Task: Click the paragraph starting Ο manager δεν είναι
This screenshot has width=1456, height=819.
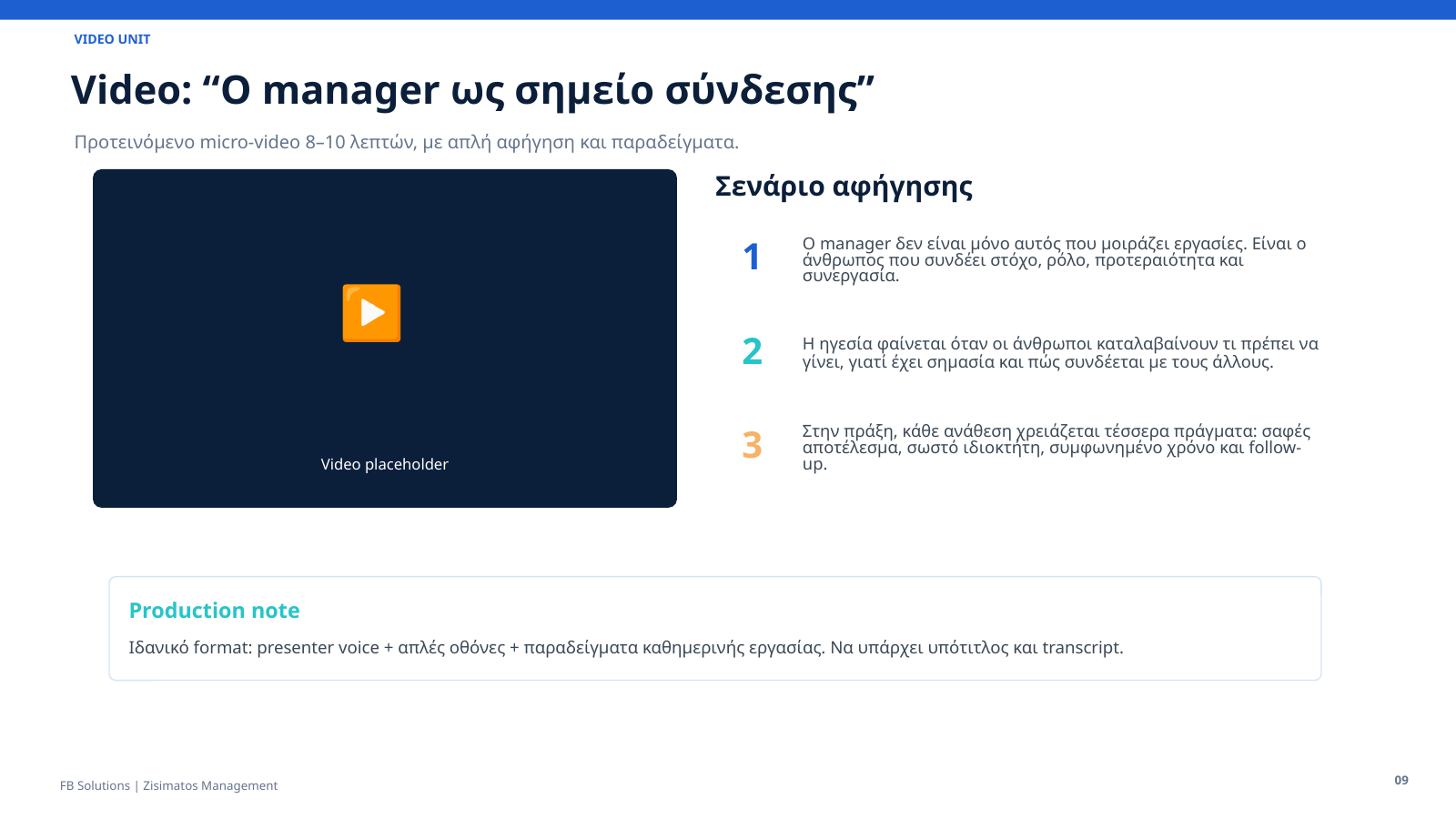Action: coord(1054,259)
